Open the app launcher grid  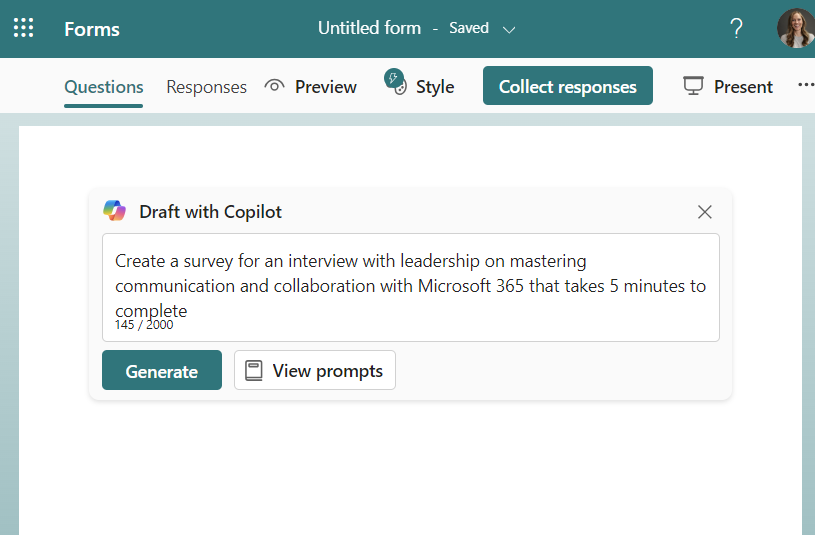[x=23, y=28]
